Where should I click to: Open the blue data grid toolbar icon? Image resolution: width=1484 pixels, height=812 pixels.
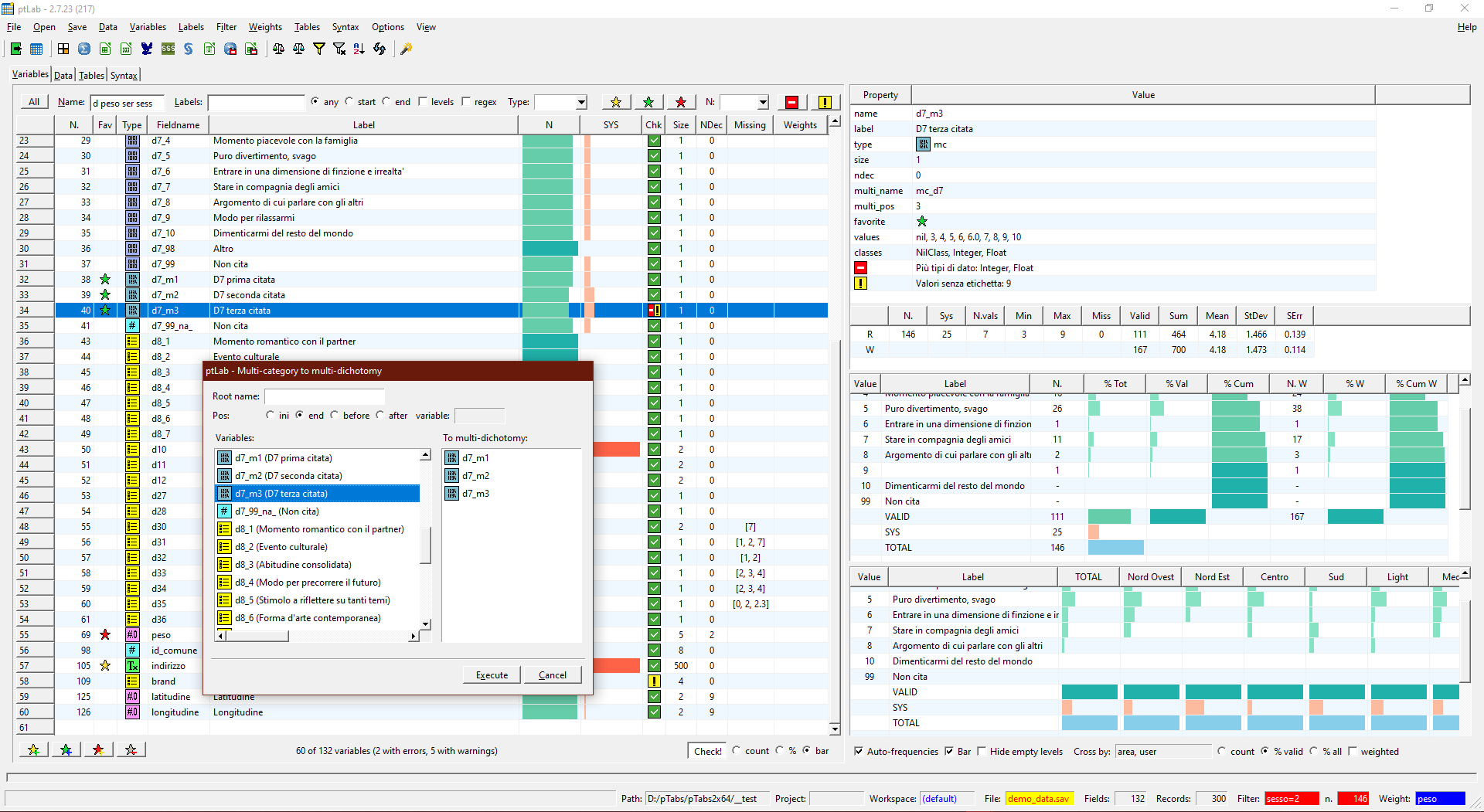tap(36, 49)
